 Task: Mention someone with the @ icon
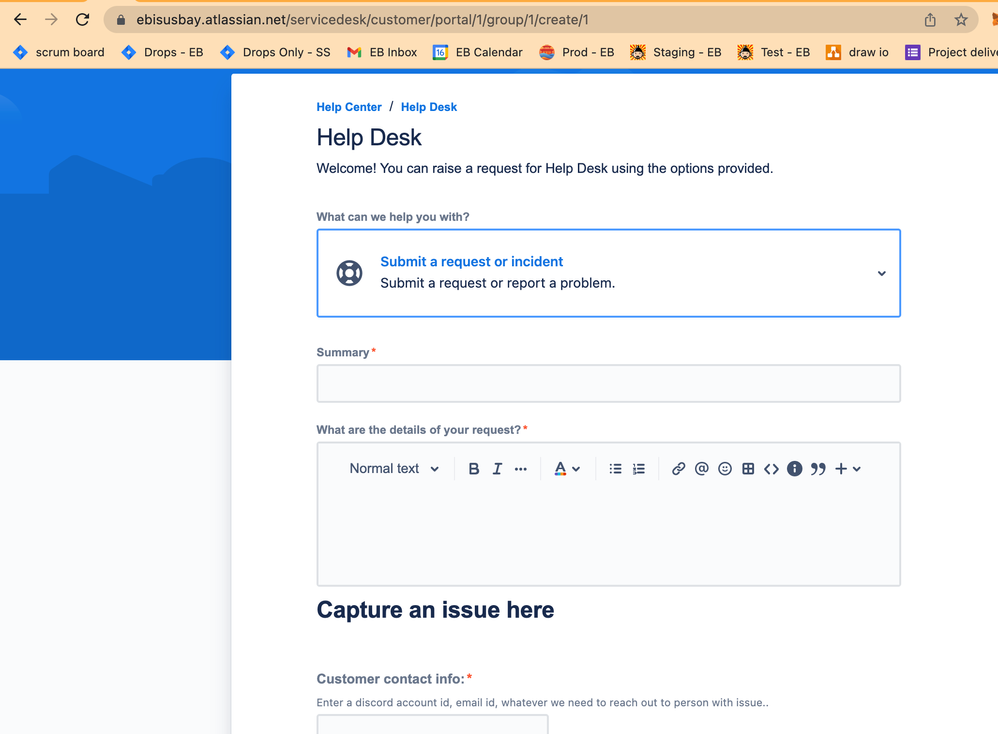point(701,469)
